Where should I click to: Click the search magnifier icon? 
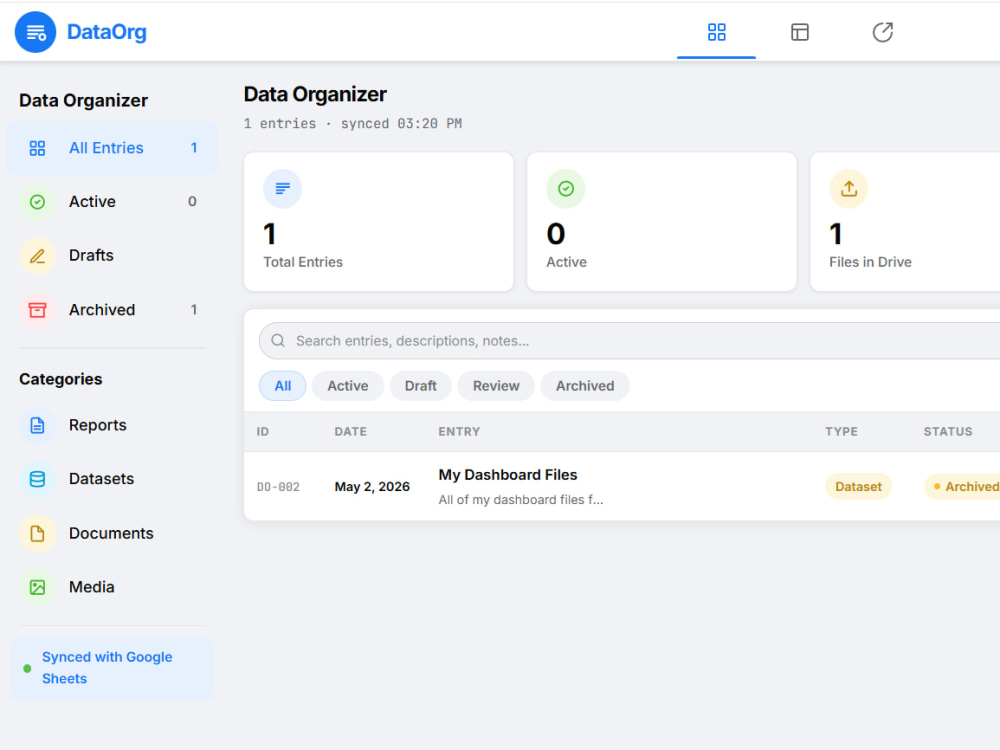click(x=278, y=341)
